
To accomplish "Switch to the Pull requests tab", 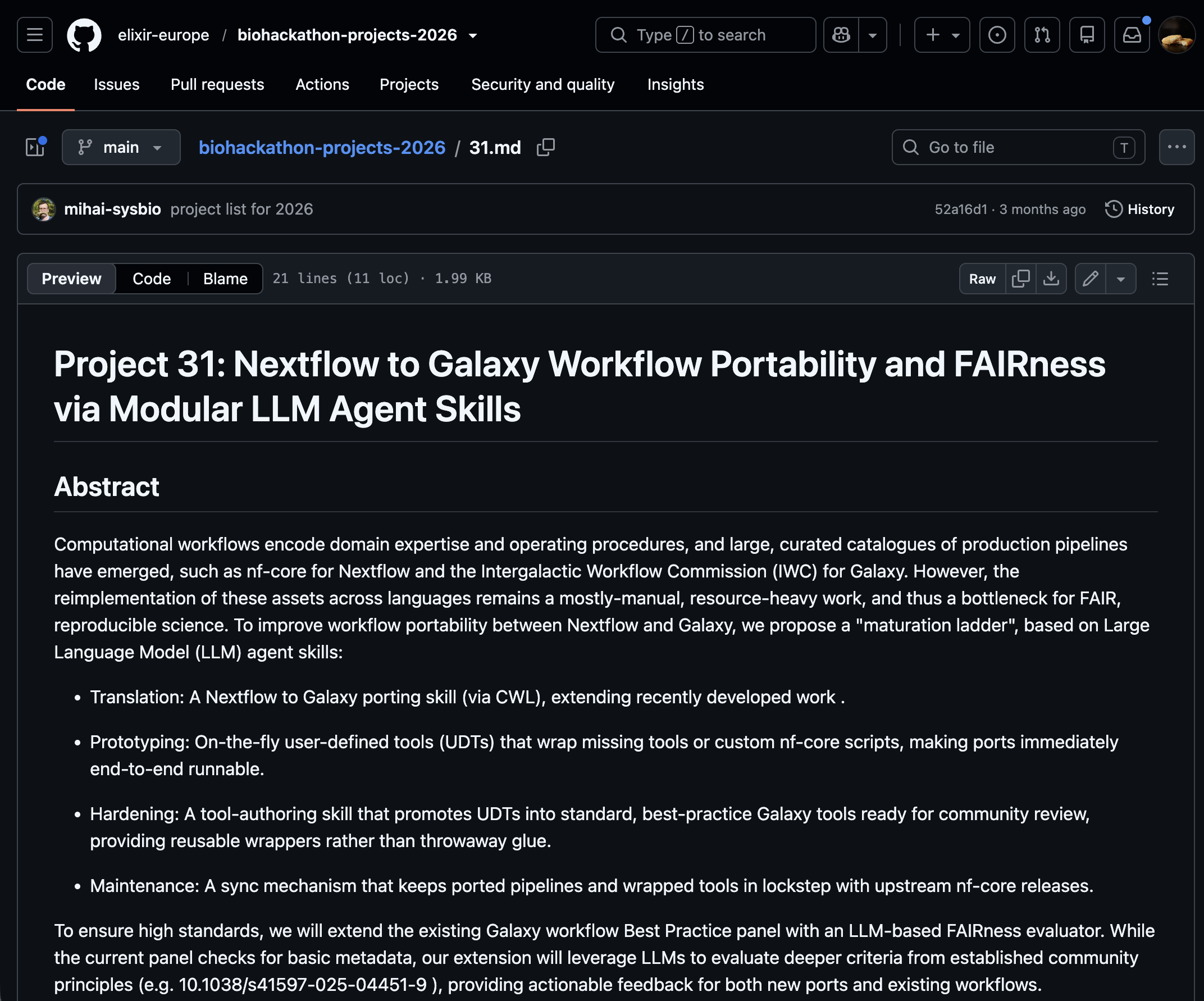I will pyautogui.click(x=217, y=84).
